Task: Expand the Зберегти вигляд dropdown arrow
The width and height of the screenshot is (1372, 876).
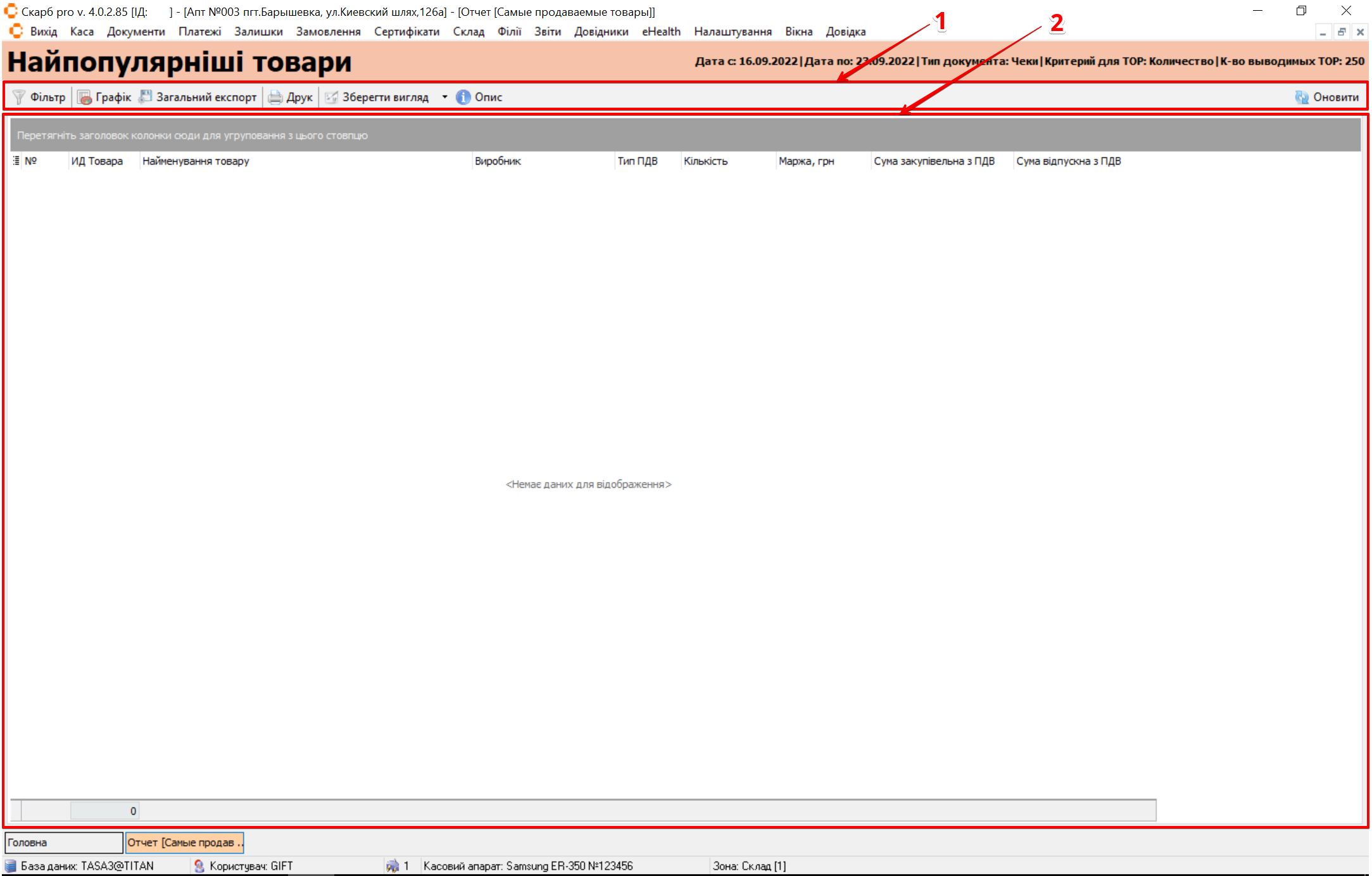Action: pos(444,97)
